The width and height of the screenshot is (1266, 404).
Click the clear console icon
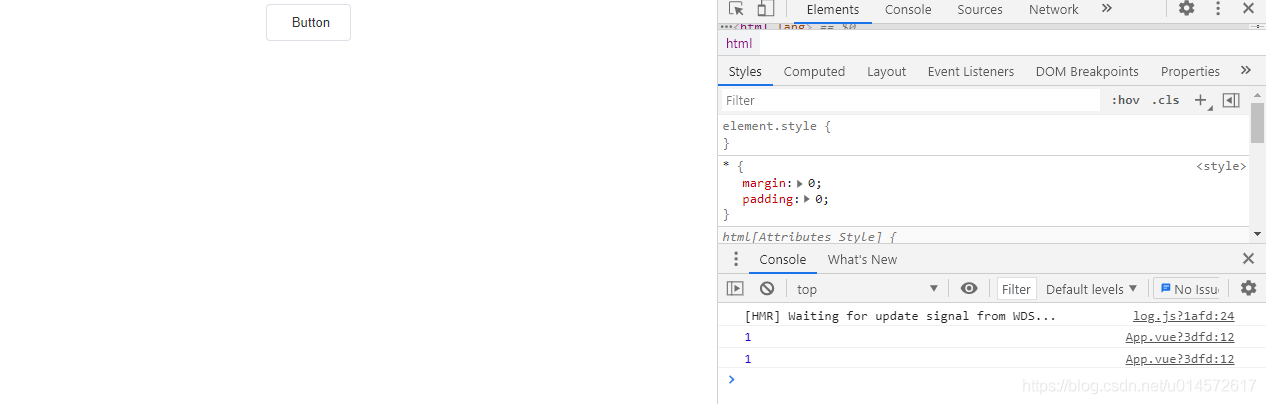pyautogui.click(x=767, y=289)
